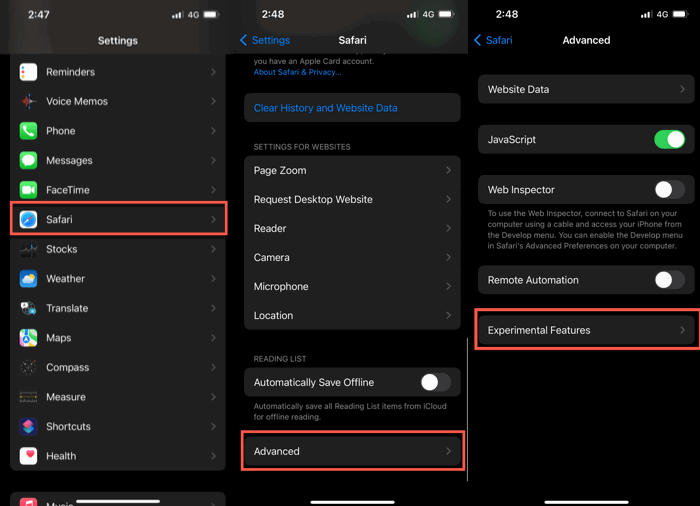Screen dimensions: 700x506
Task: Tap the back chevron beside Safari
Action: click(x=477, y=40)
